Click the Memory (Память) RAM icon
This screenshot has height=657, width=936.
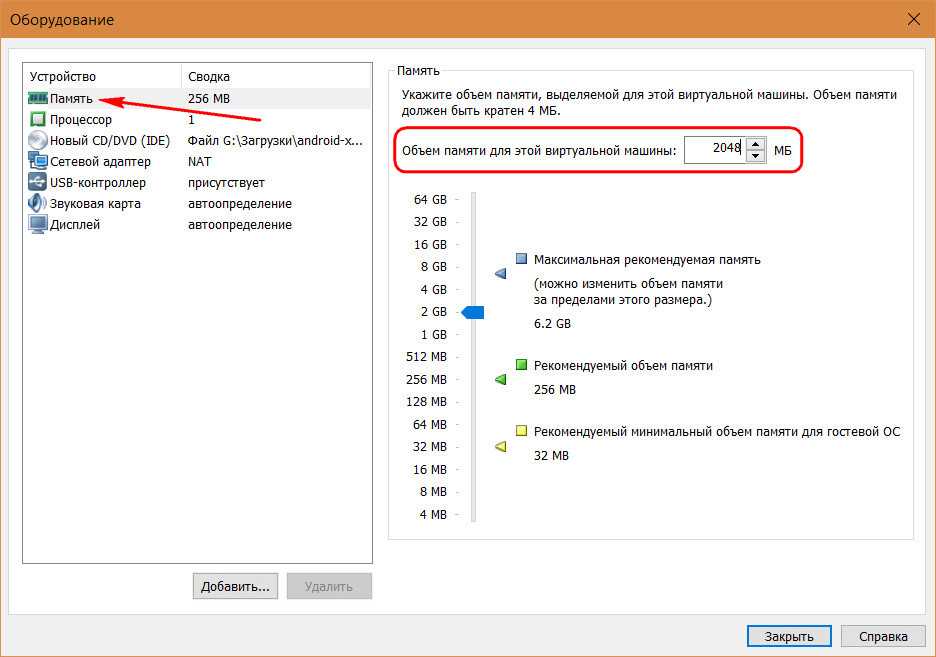(38, 99)
